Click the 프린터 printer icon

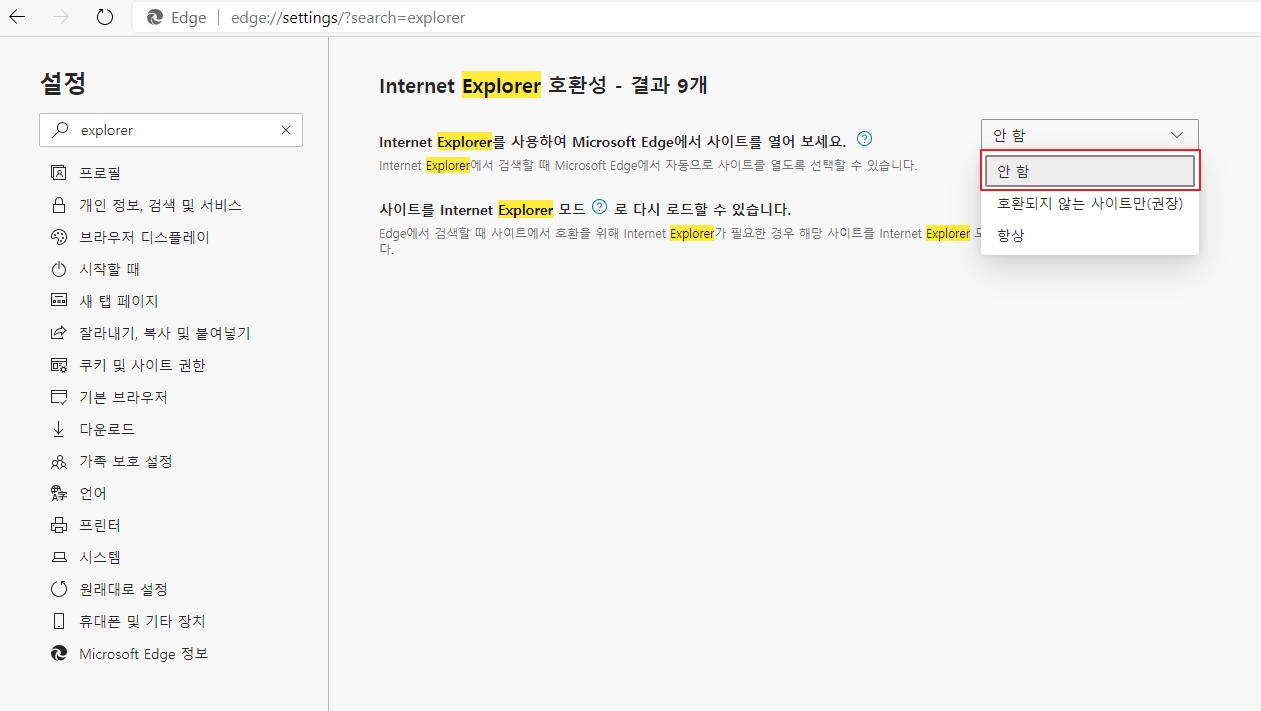click(x=58, y=525)
